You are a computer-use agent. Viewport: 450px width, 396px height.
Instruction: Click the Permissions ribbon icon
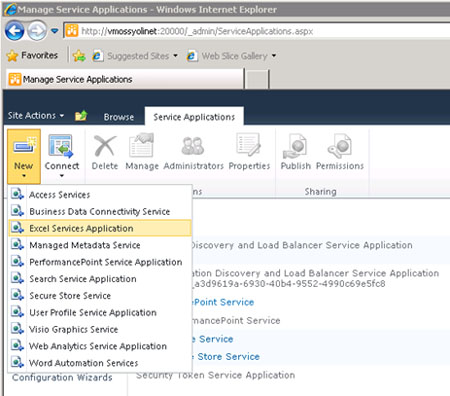[x=340, y=146]
